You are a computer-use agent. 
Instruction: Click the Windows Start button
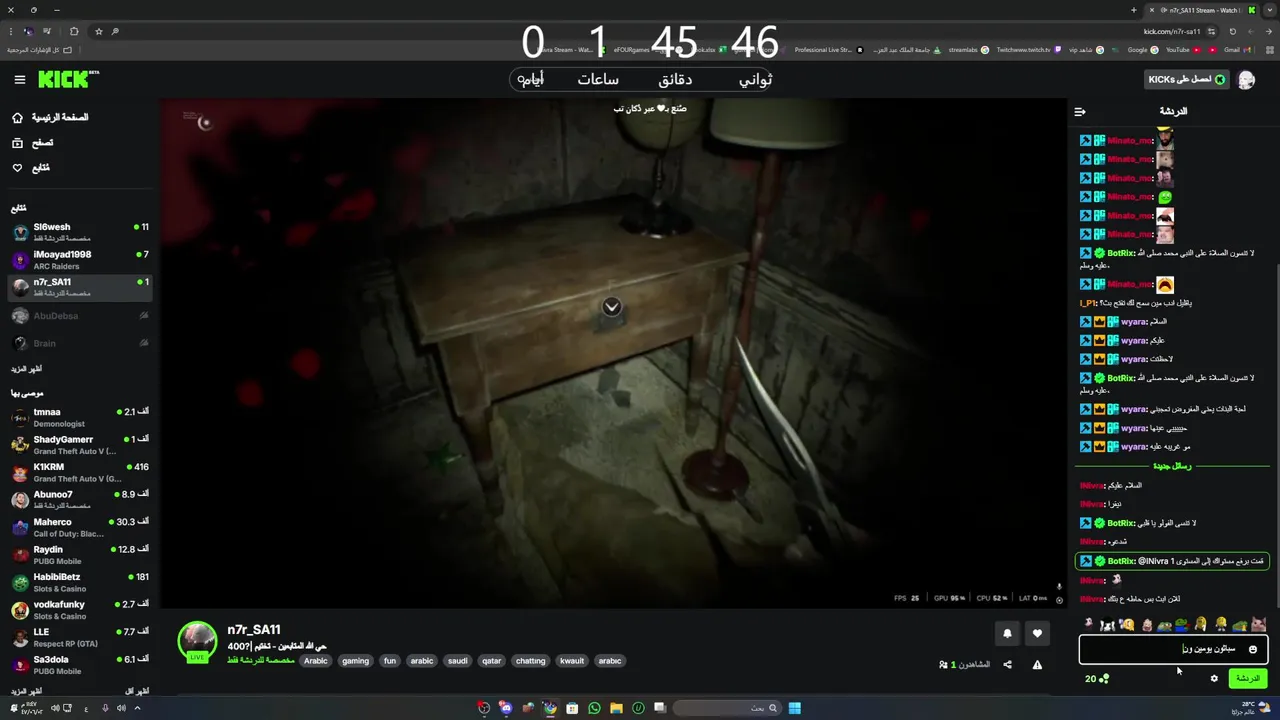pyautogui.click(x=794, y=708)
